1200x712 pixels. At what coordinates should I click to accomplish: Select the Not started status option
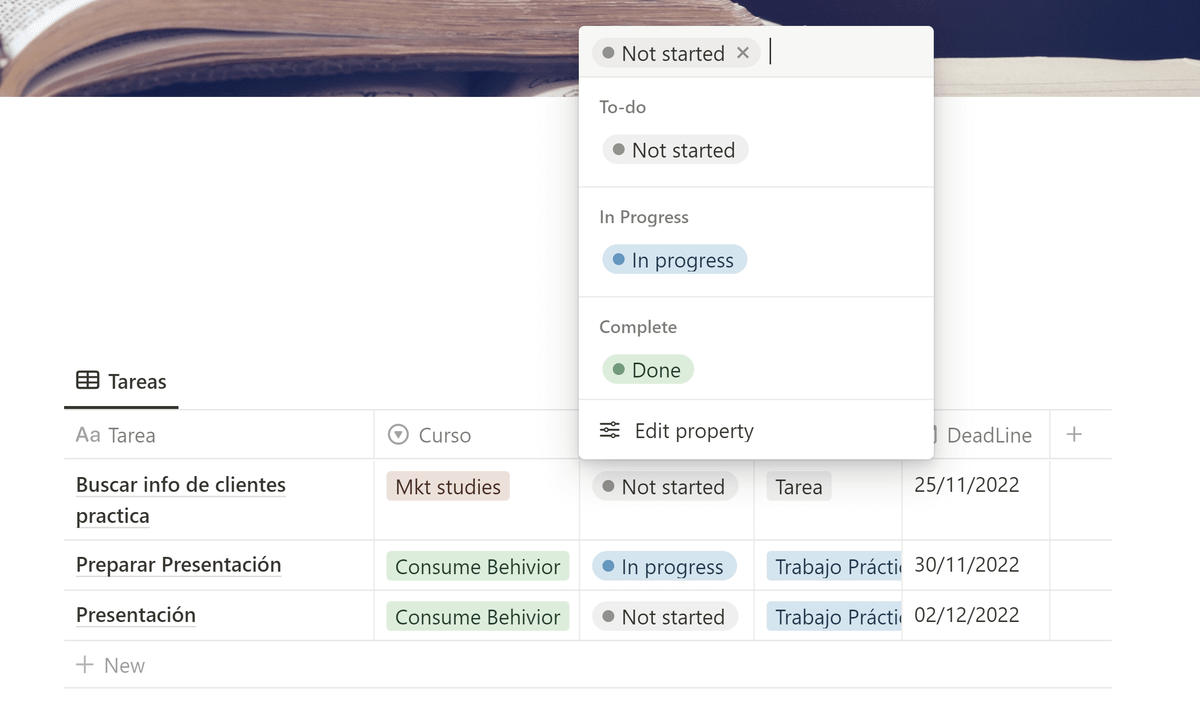click(675, 150)
